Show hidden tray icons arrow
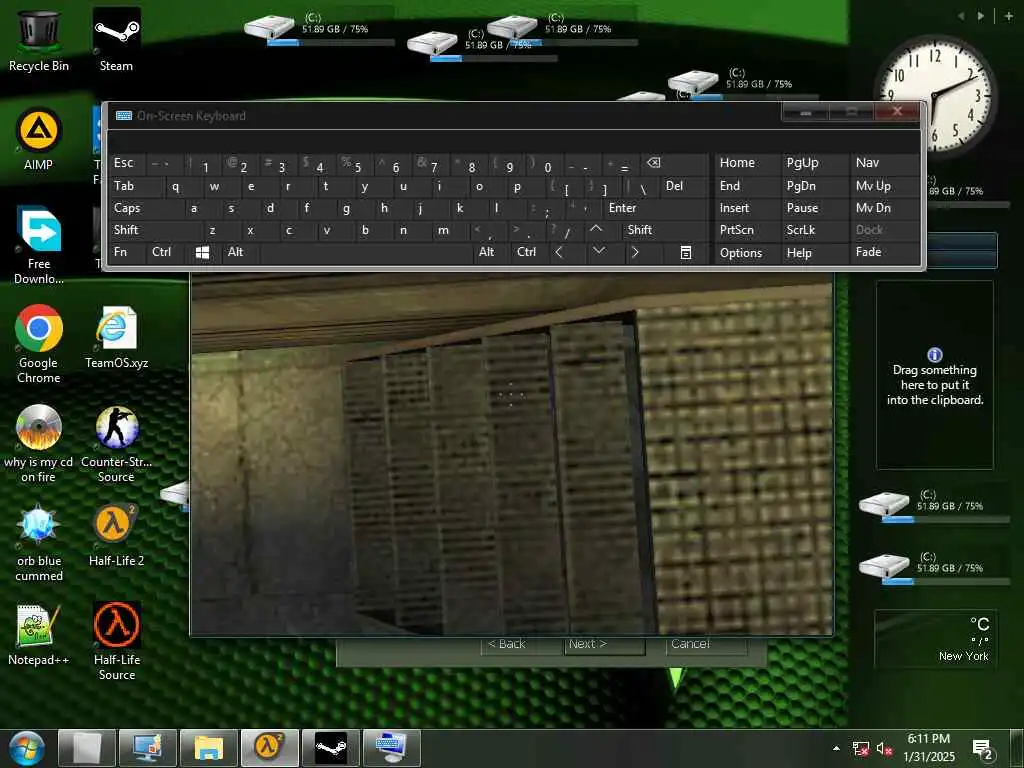Image resolution: width=1024 pixels, height=768 pixels. [x=837, y=748]
